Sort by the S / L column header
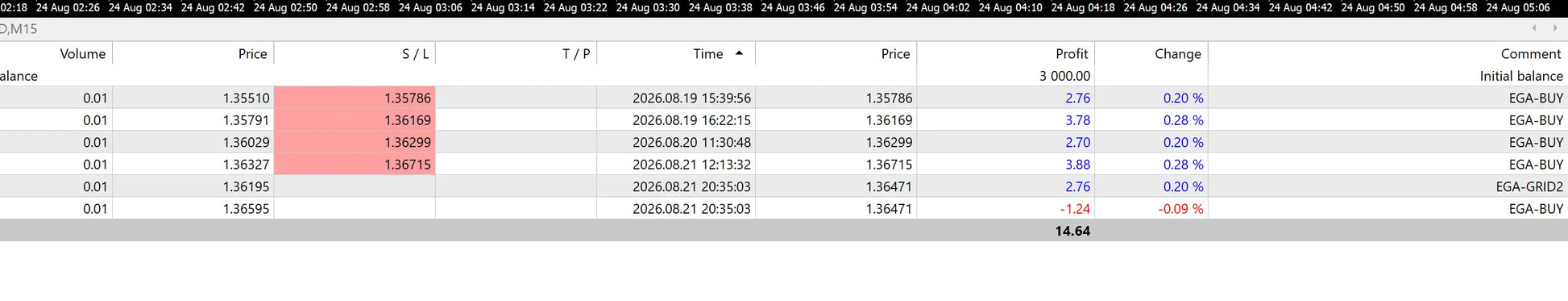The width and height of the screenshot is (1568, 301). pyautogui.click(x=416, y=53)
